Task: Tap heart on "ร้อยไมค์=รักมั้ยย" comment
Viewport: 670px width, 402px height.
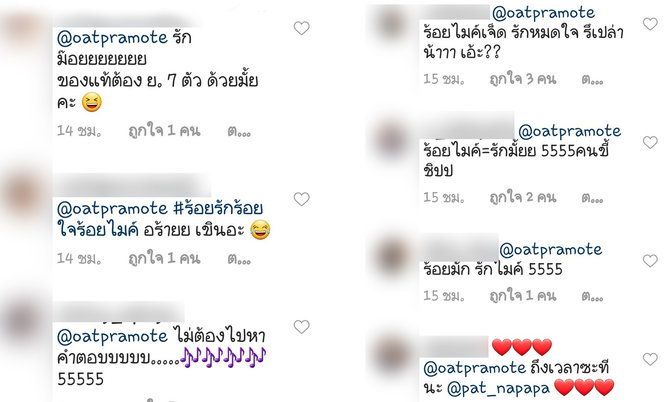Action: pyautogui.click(x=650, y=142)
